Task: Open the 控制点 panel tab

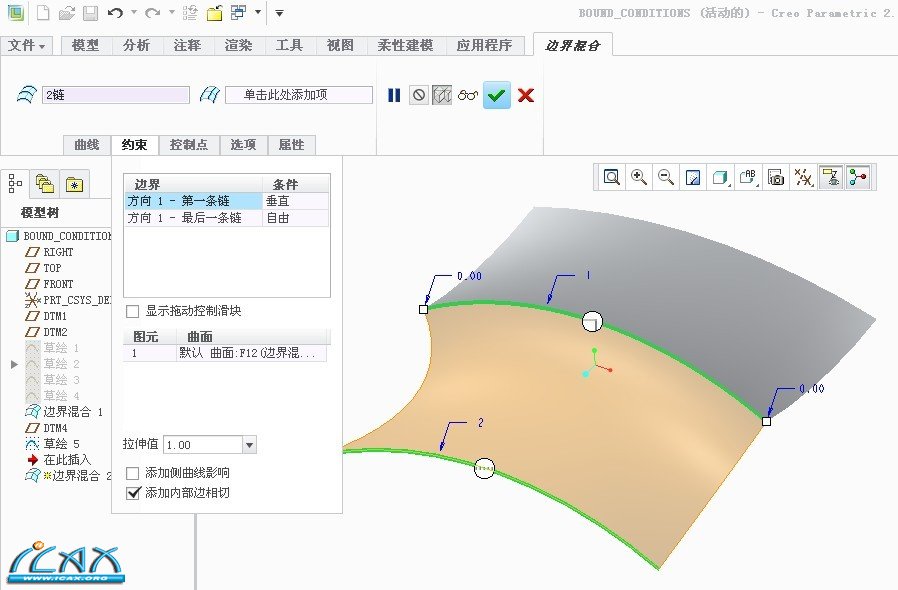Action: pos(189,145)
